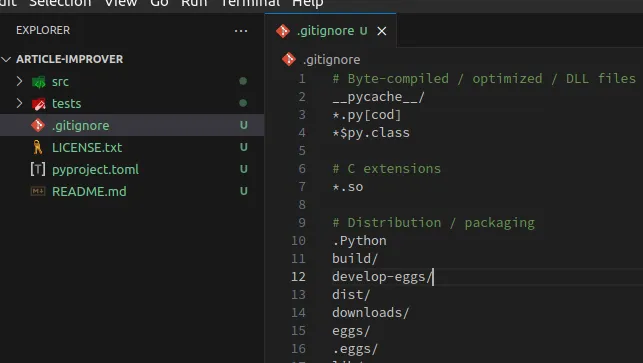Open the Go menu
The image size is (643, 363).
coord(159,3)
